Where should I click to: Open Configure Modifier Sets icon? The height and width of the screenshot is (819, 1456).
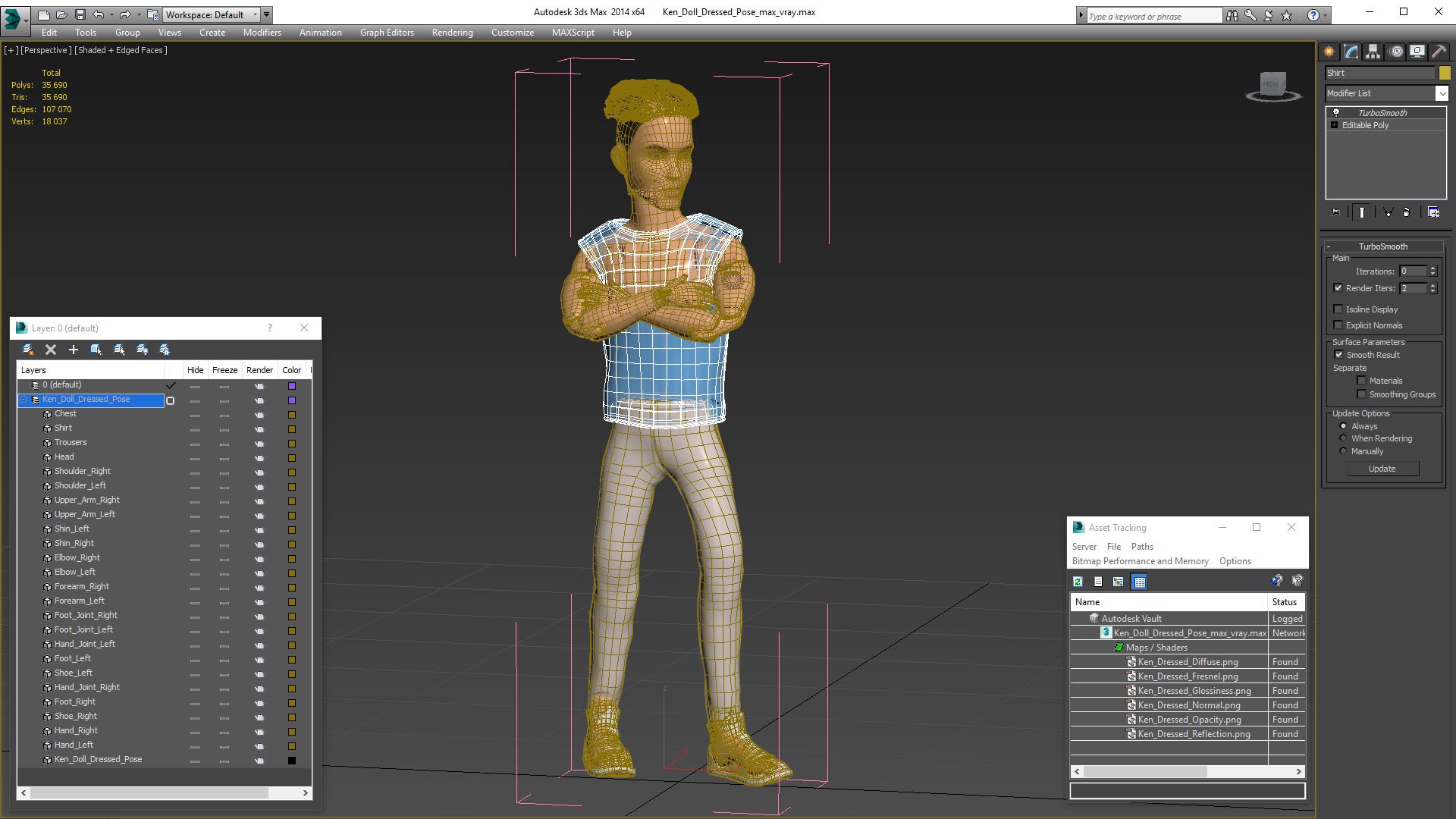pos(1433,212)
